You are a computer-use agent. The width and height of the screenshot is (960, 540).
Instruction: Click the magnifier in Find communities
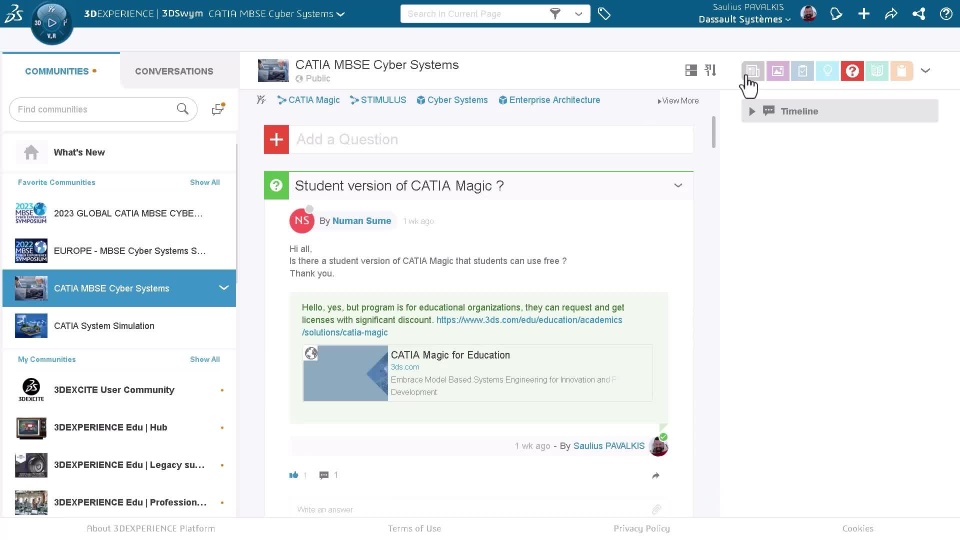(182, 109)
